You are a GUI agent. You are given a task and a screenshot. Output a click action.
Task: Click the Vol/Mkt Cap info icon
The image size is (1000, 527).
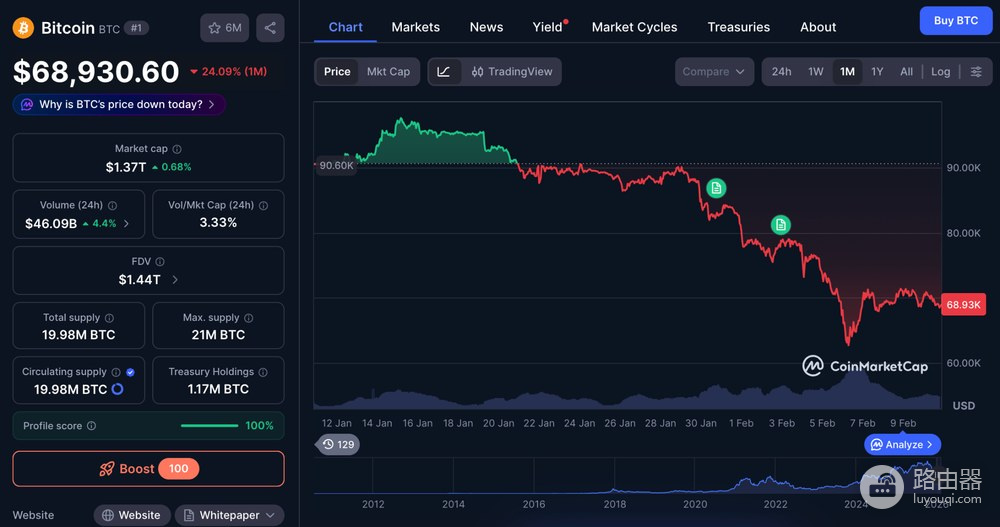point(263,205)
